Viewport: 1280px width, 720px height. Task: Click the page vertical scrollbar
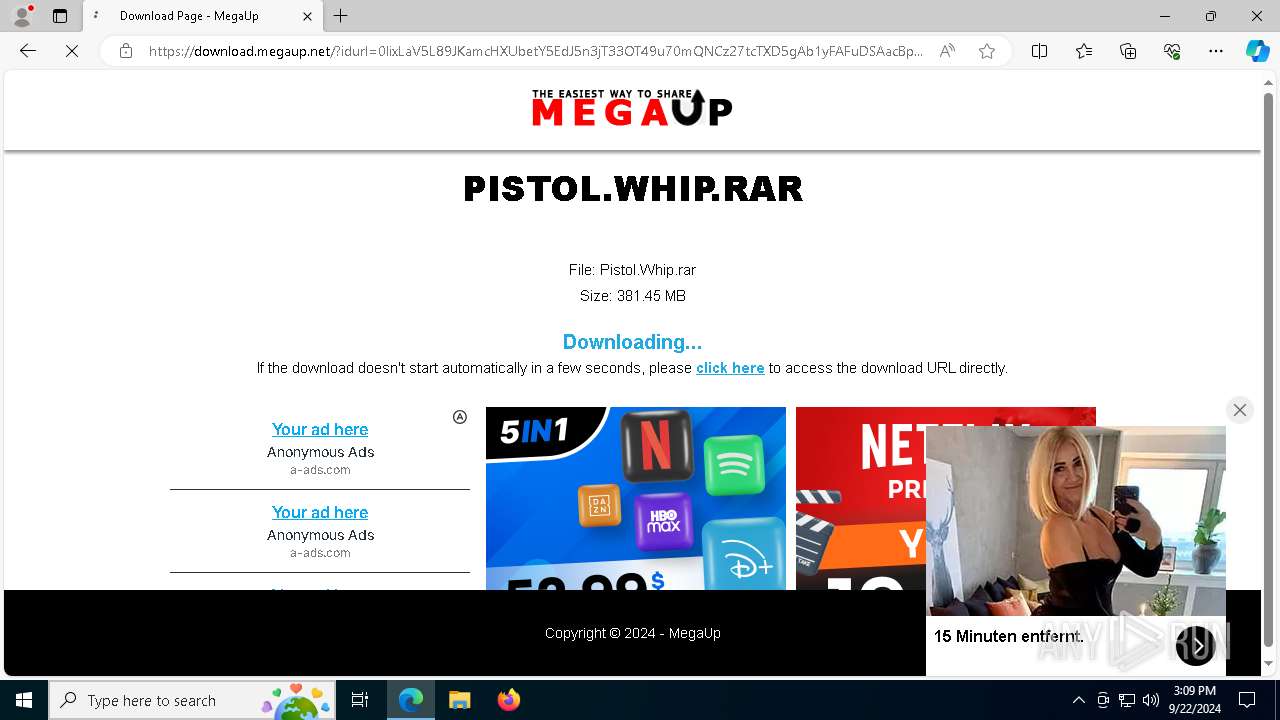click(x=1269, y=370)
